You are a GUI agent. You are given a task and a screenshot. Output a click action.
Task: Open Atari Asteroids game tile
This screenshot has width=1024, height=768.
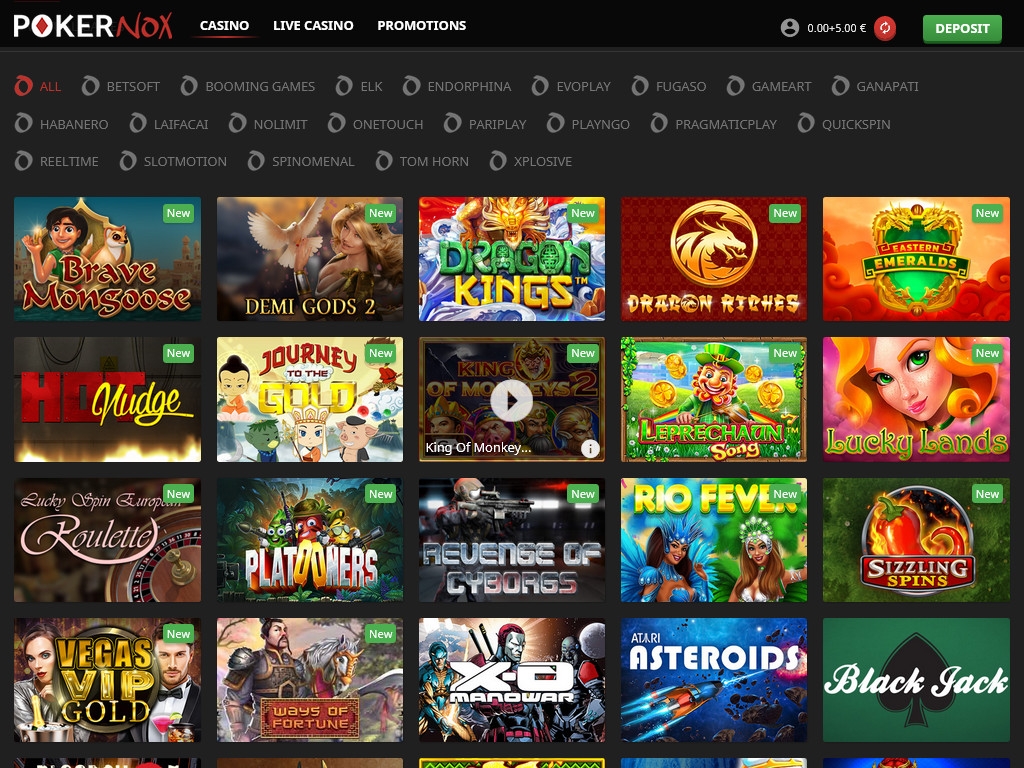pyautogui.click(x=713, y=680)
